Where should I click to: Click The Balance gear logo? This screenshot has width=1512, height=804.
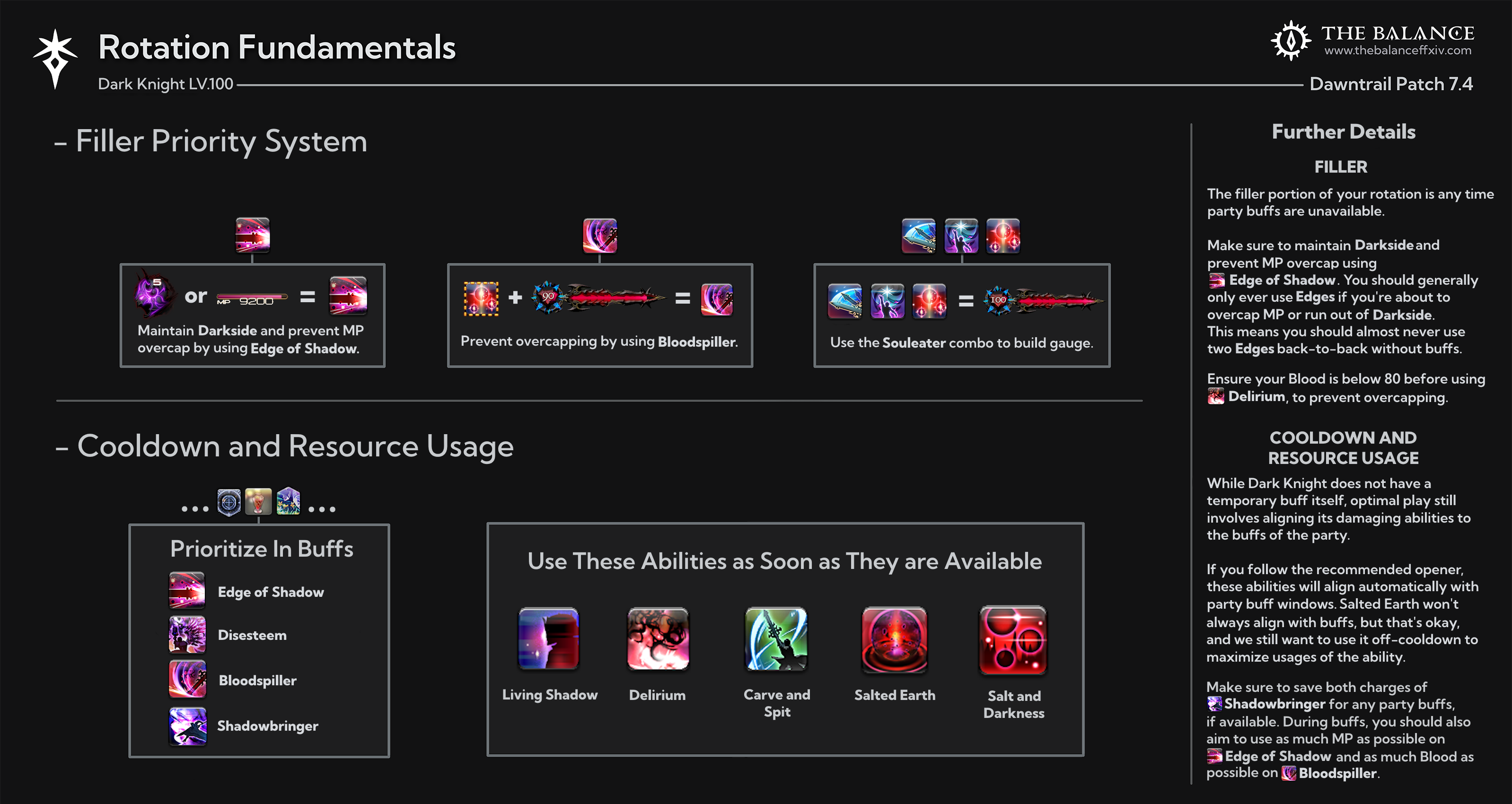[1290, 41]
